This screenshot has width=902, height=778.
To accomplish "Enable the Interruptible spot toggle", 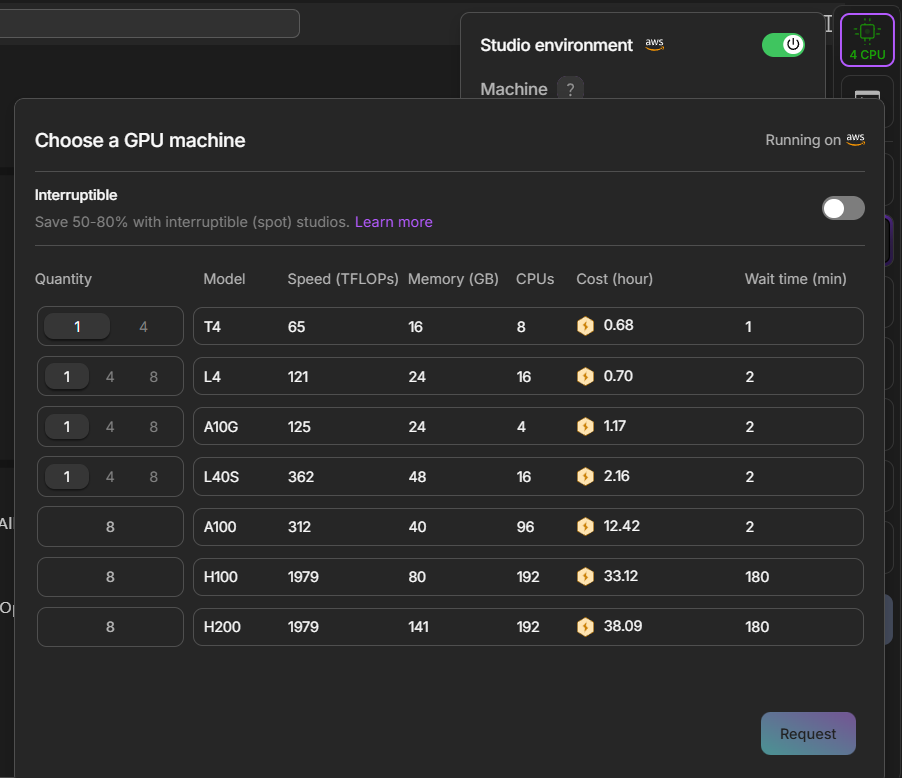I will click(x=842, y=208).
